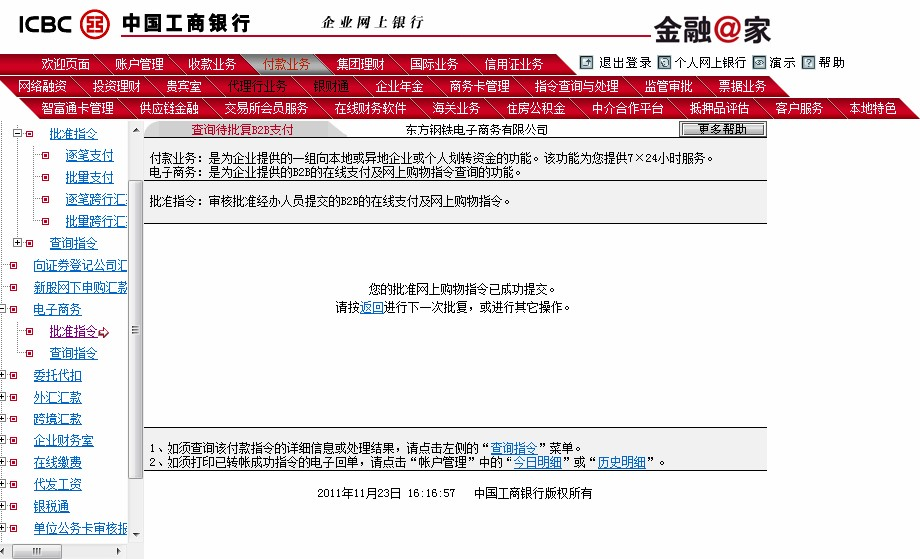Open the 智富通卡管理 tab
This screenshot has height=559, width=920.
coord(77,108)
